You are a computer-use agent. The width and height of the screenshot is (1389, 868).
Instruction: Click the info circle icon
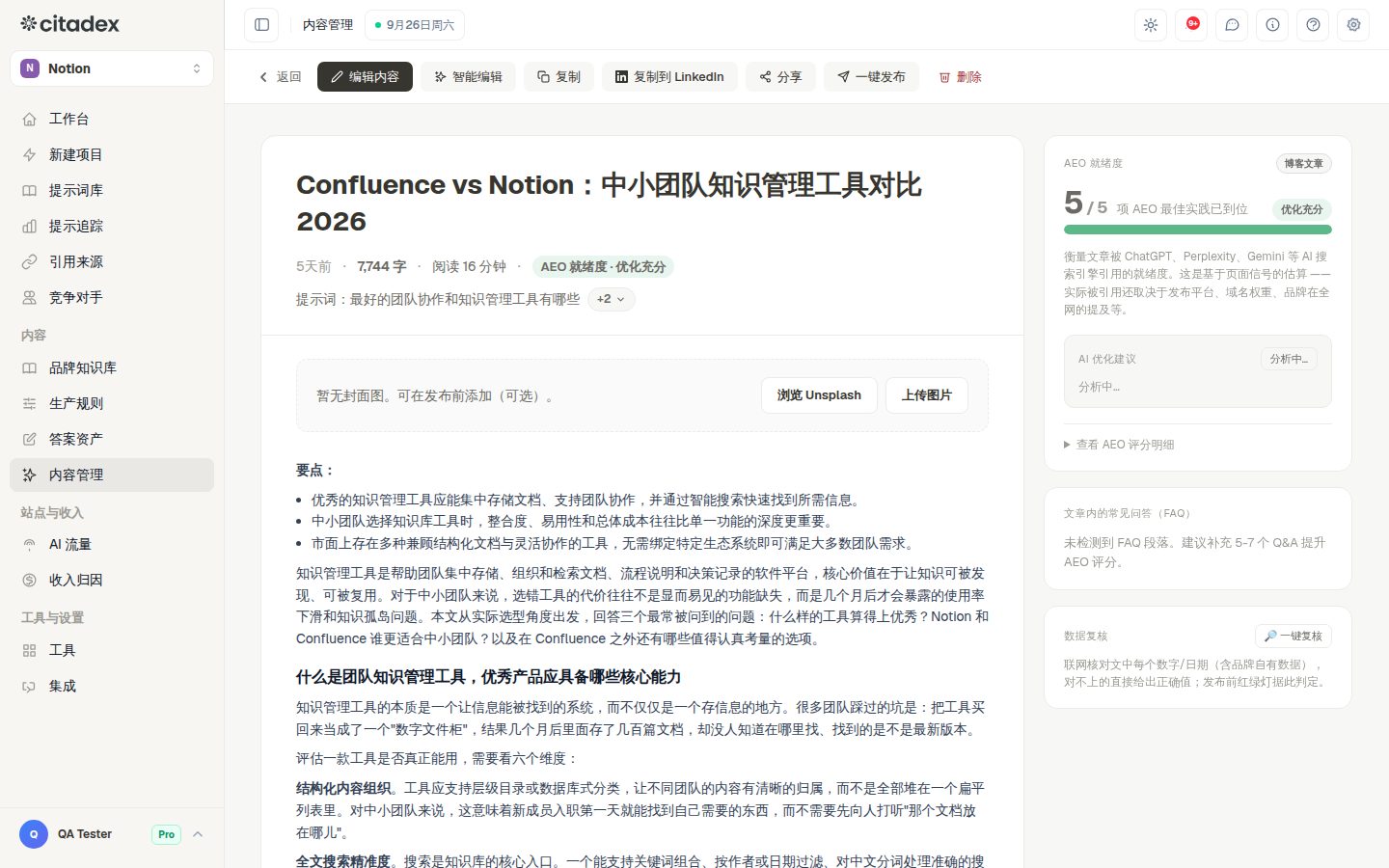(x=1272, y=25)
